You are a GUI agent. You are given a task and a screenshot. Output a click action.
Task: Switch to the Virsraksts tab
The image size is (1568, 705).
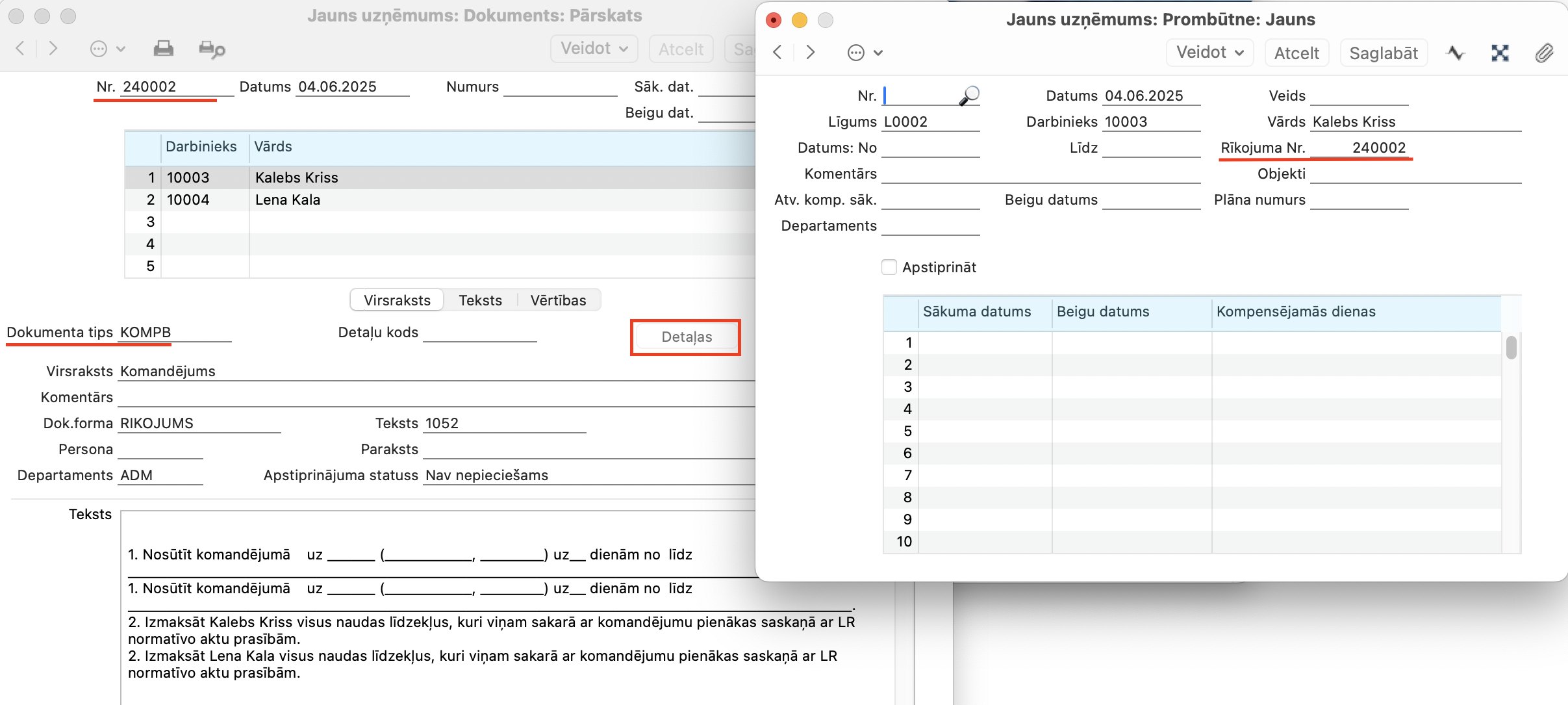coord(397,300)
